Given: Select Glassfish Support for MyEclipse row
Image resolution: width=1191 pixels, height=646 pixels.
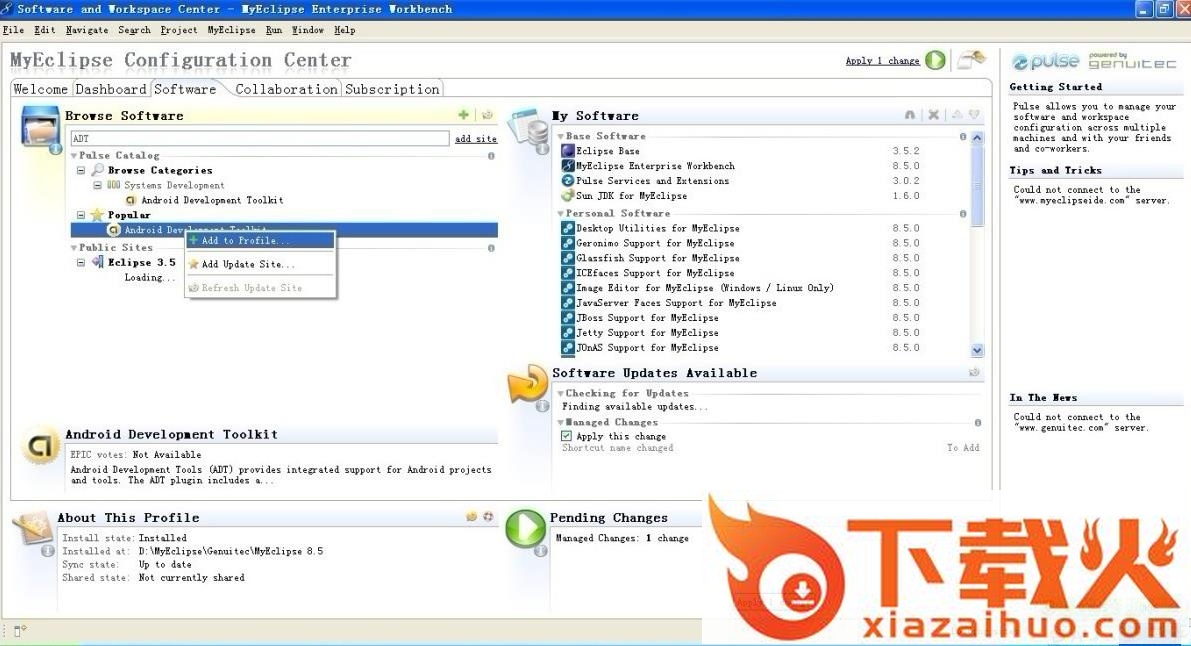Looking at the screenshot, I should coord(741,258).
